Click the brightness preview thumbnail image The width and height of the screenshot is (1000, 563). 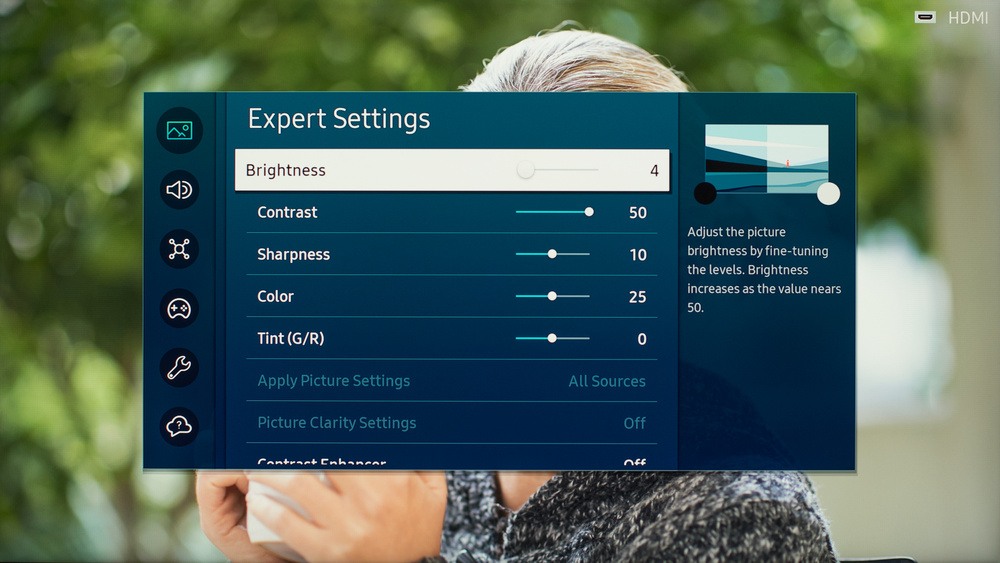[x=766, y=158]
